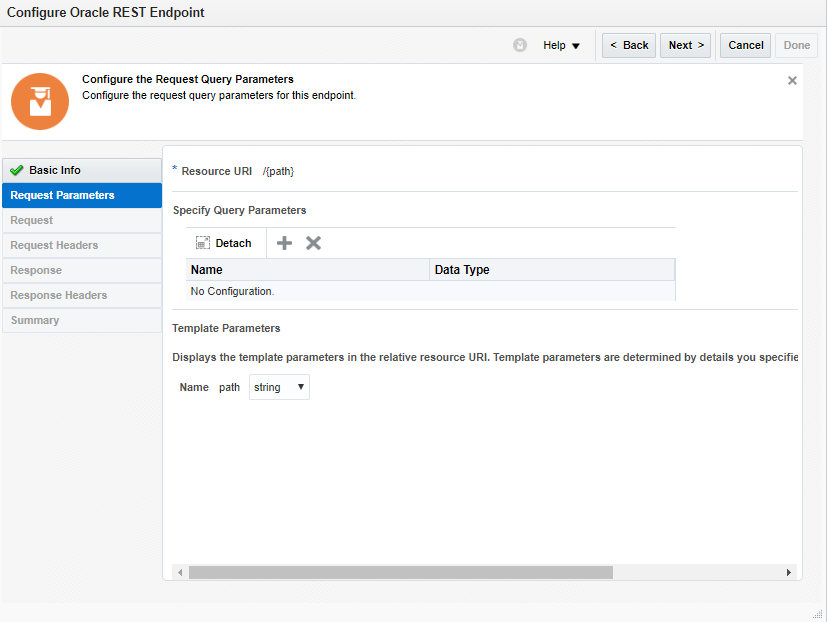Click the orange wizard guide icon
This screenshot has height=622, width=827.
40,101
